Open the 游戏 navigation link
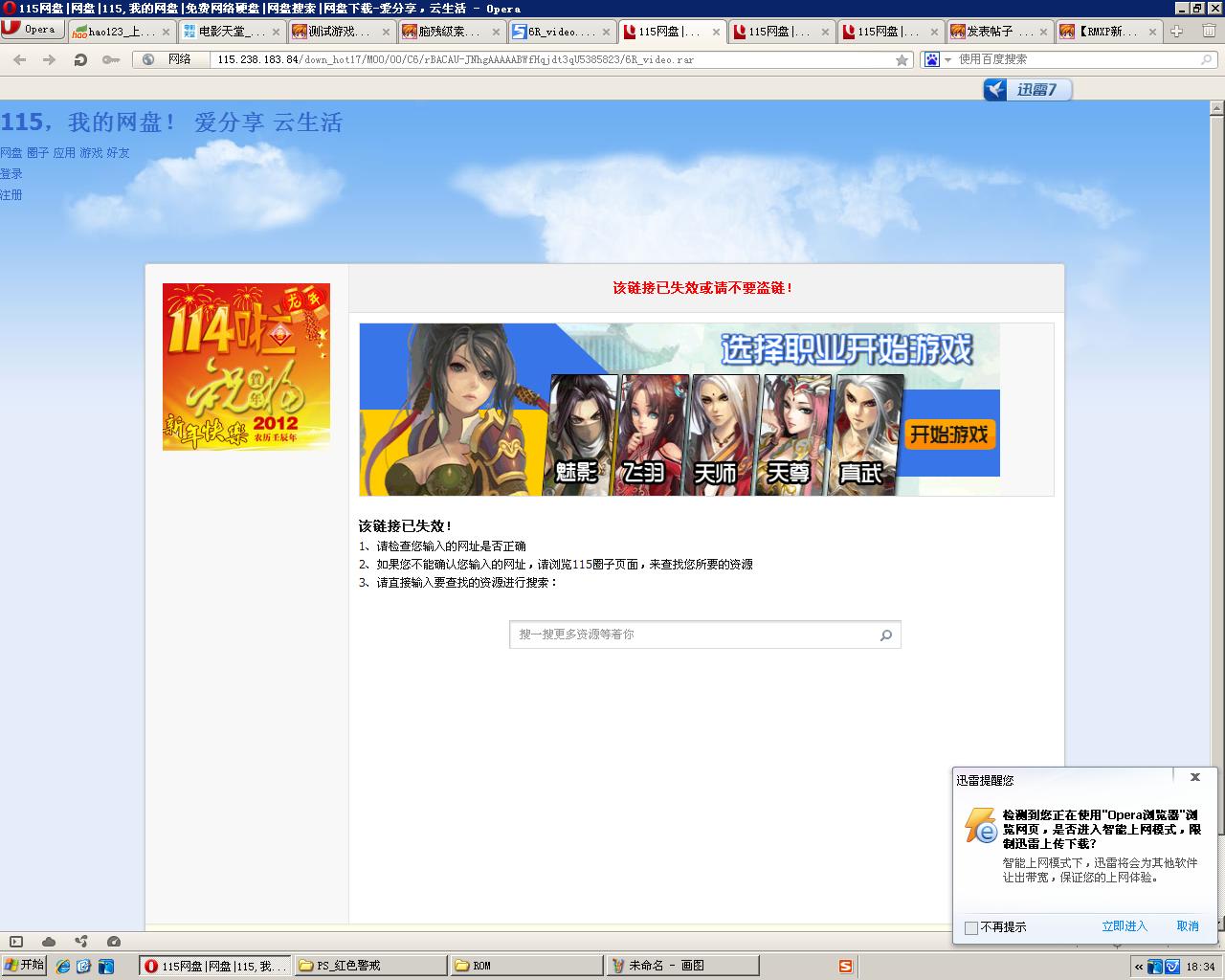Screen dimensions: 1225x980 (91, 153)
